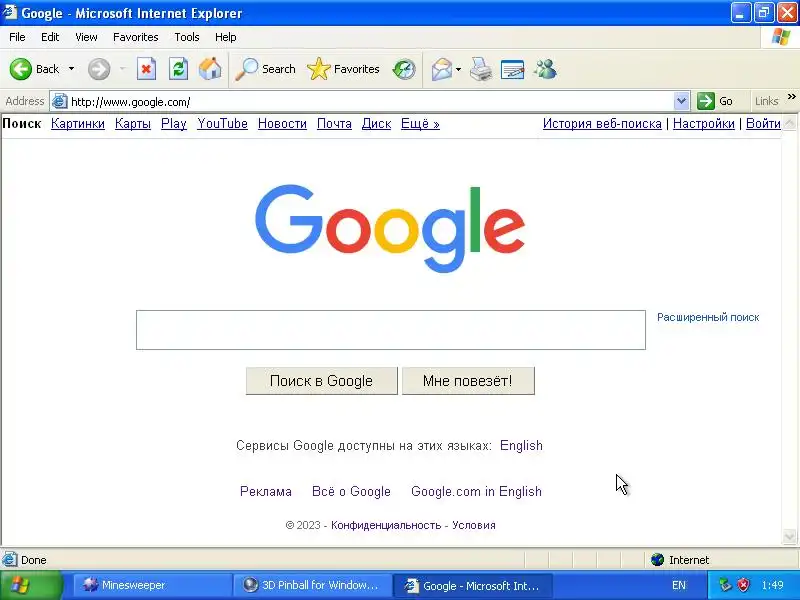Click the network connection tray icon
This screenshot has height=600, width=800.
(725, 585)
